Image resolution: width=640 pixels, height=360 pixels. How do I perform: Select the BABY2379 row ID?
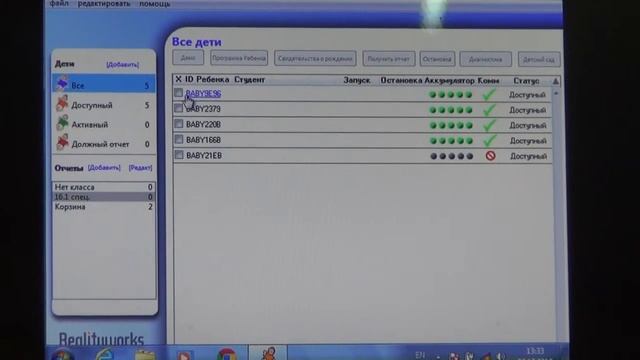[x=203, y=109]
